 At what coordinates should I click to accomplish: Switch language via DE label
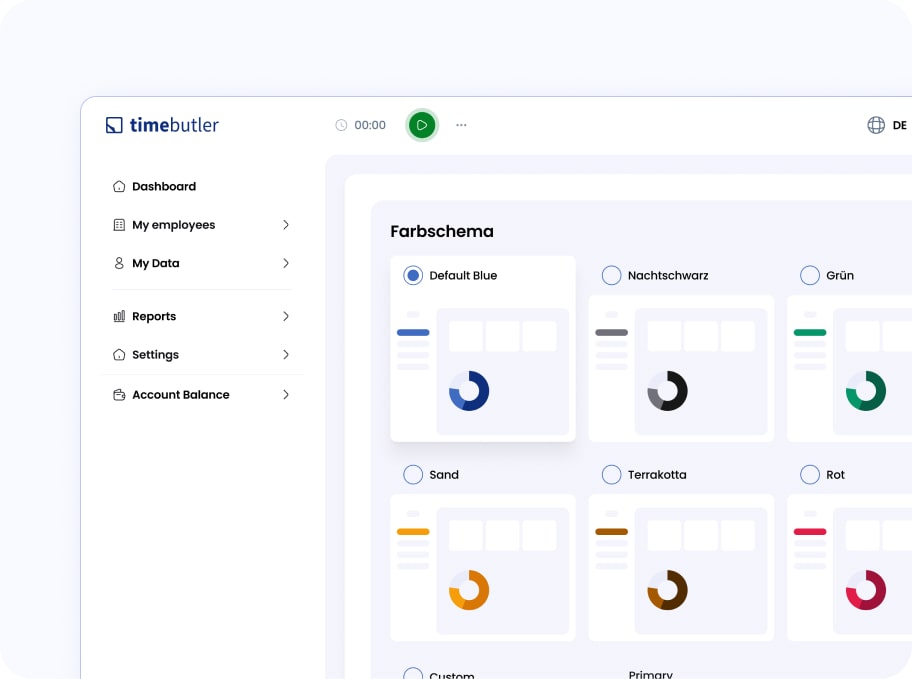(x=899, y=125)
